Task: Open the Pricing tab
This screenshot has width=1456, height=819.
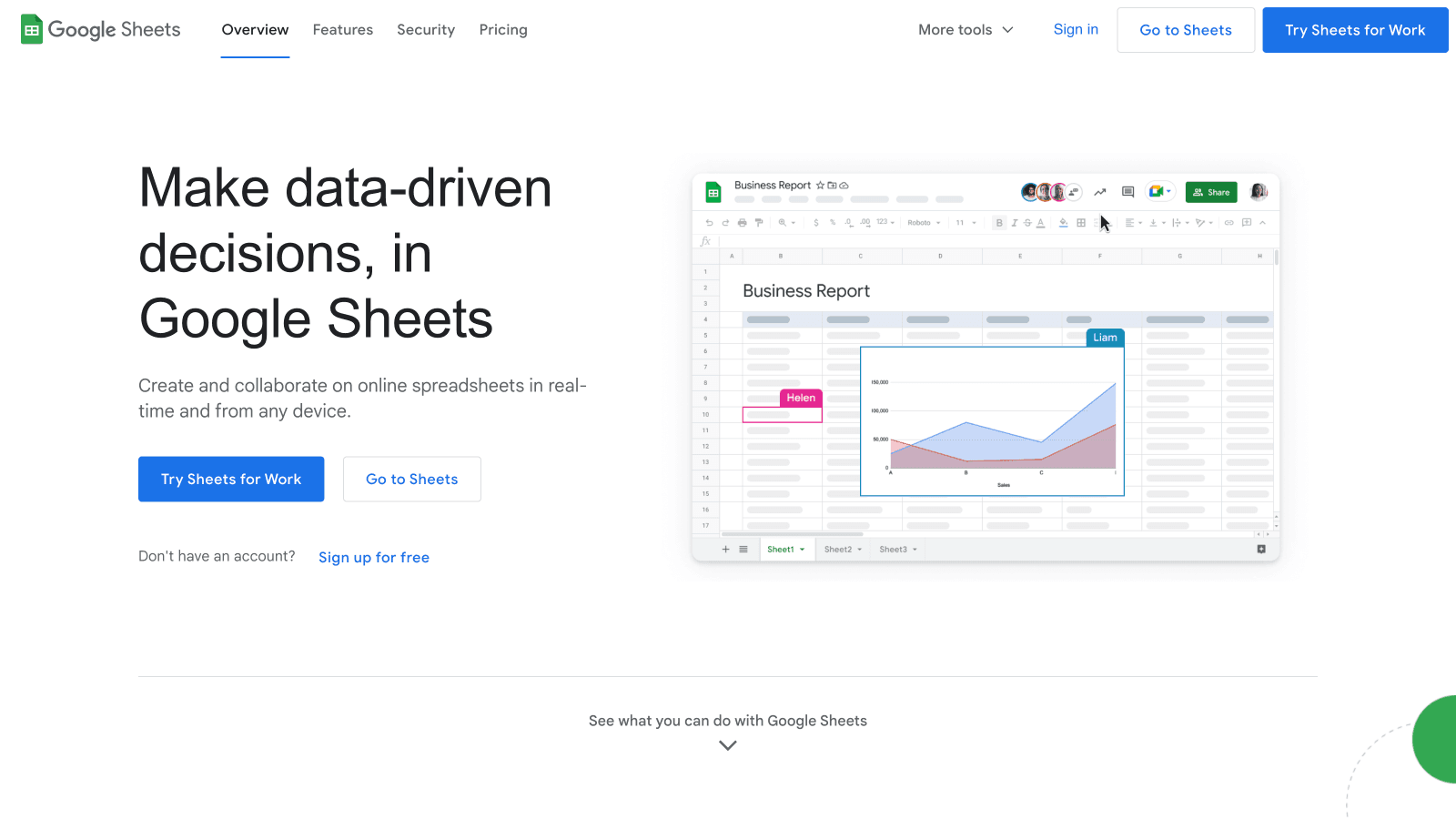Action: click(503, 30)
